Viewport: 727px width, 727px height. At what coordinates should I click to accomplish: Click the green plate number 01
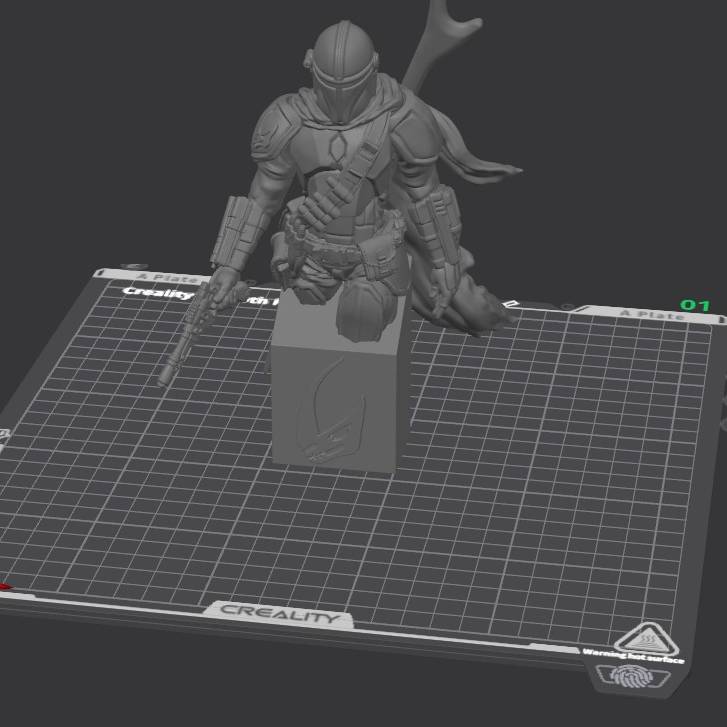coord(695,305)
